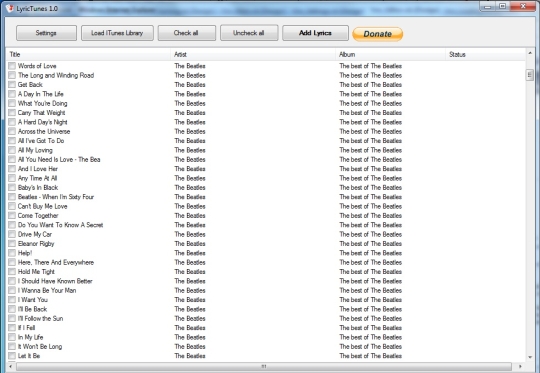Mark the Get Back song checkbox

pyautogui.click(x=12, y=84)
